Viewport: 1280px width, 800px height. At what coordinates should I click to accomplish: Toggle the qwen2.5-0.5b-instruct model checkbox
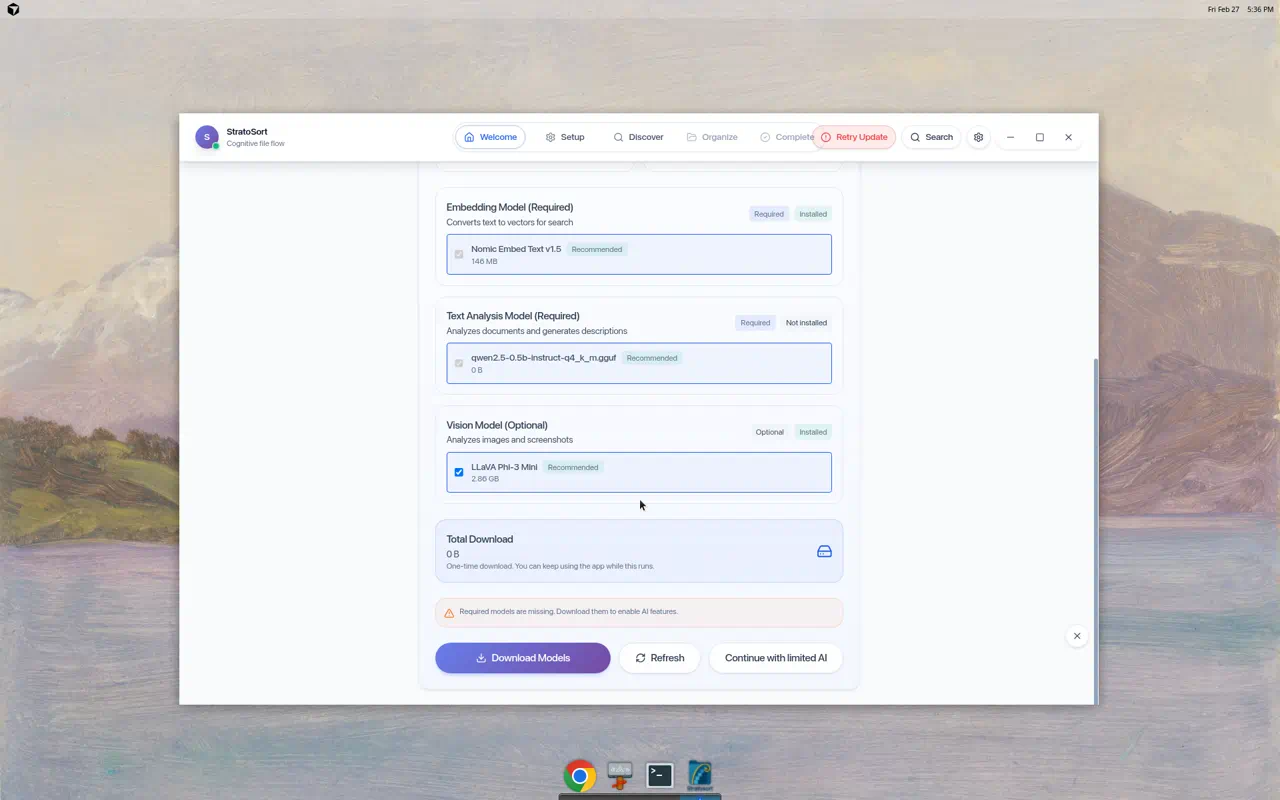[459, 363]
